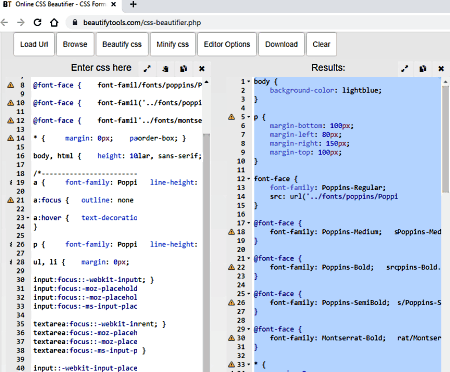Click the 'a:focus { outline: none' input line
This screenshot has height=372, width=450.
tap(83, 200)
